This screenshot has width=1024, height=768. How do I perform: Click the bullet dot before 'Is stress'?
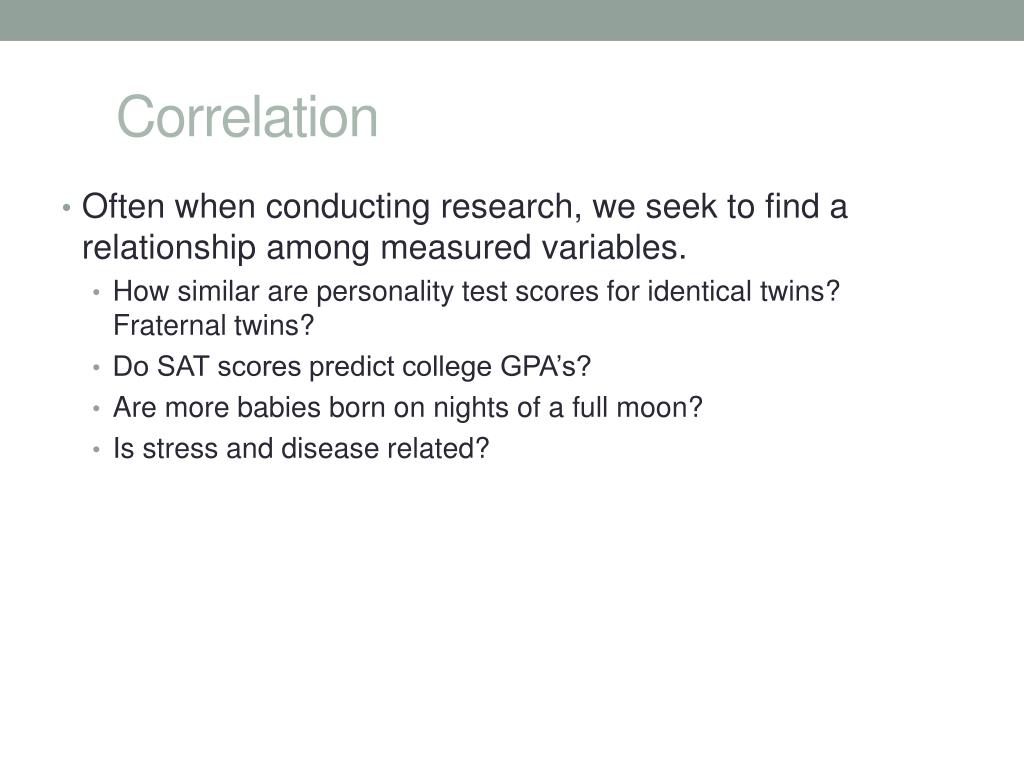tap(96, 450)
